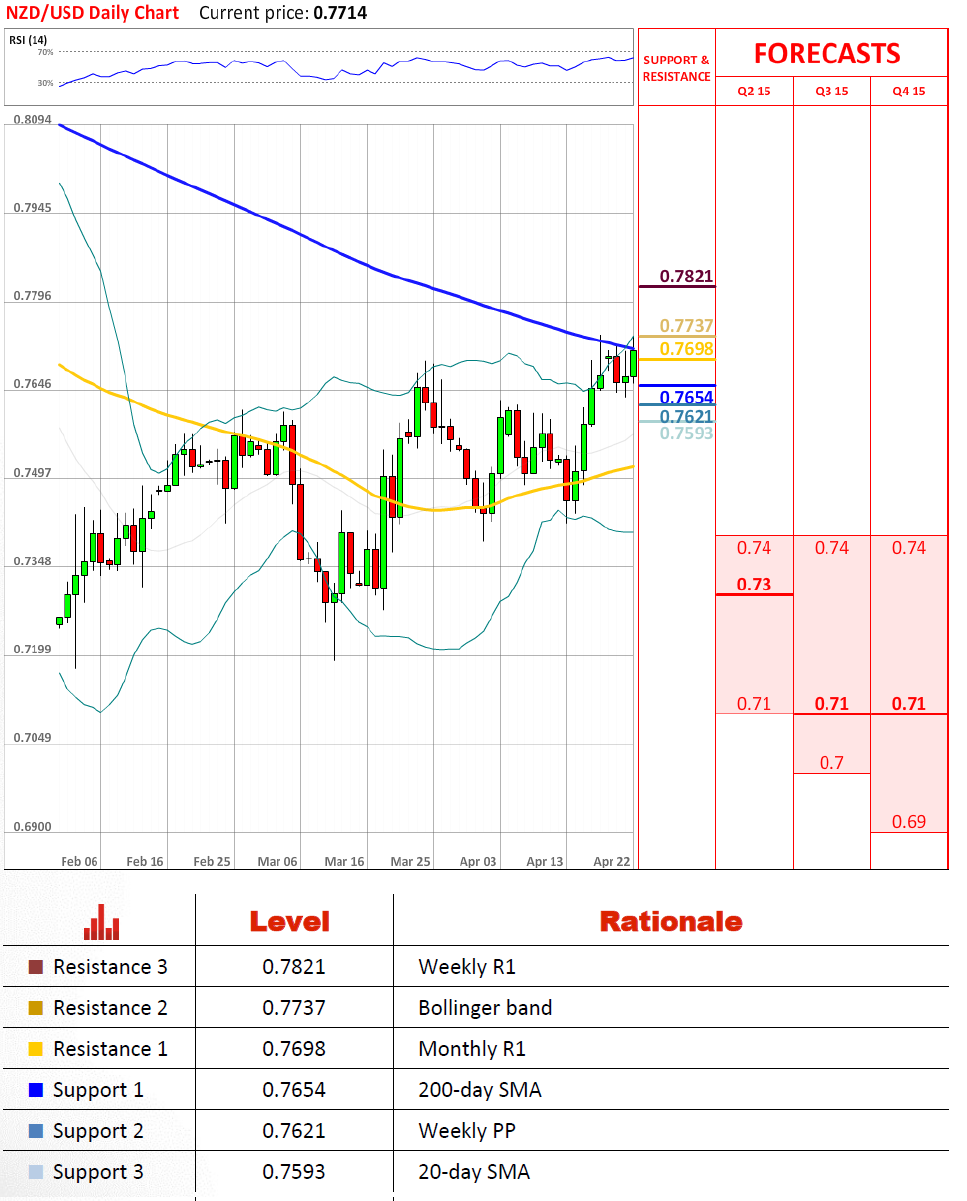The image size is (967, 1201).
Task: Click the 0.7654 level cell in table
Action: pyautogui.click(x=294, y=1090)
